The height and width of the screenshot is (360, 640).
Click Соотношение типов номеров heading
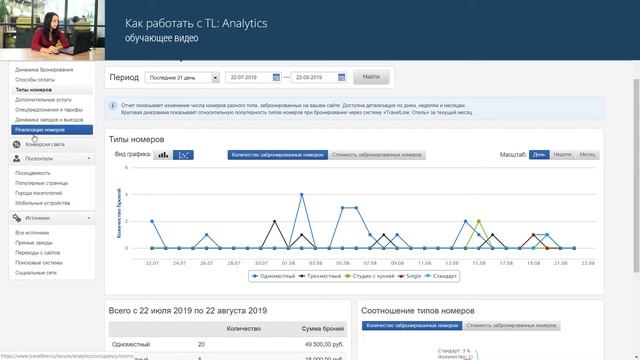click(418, 311)
